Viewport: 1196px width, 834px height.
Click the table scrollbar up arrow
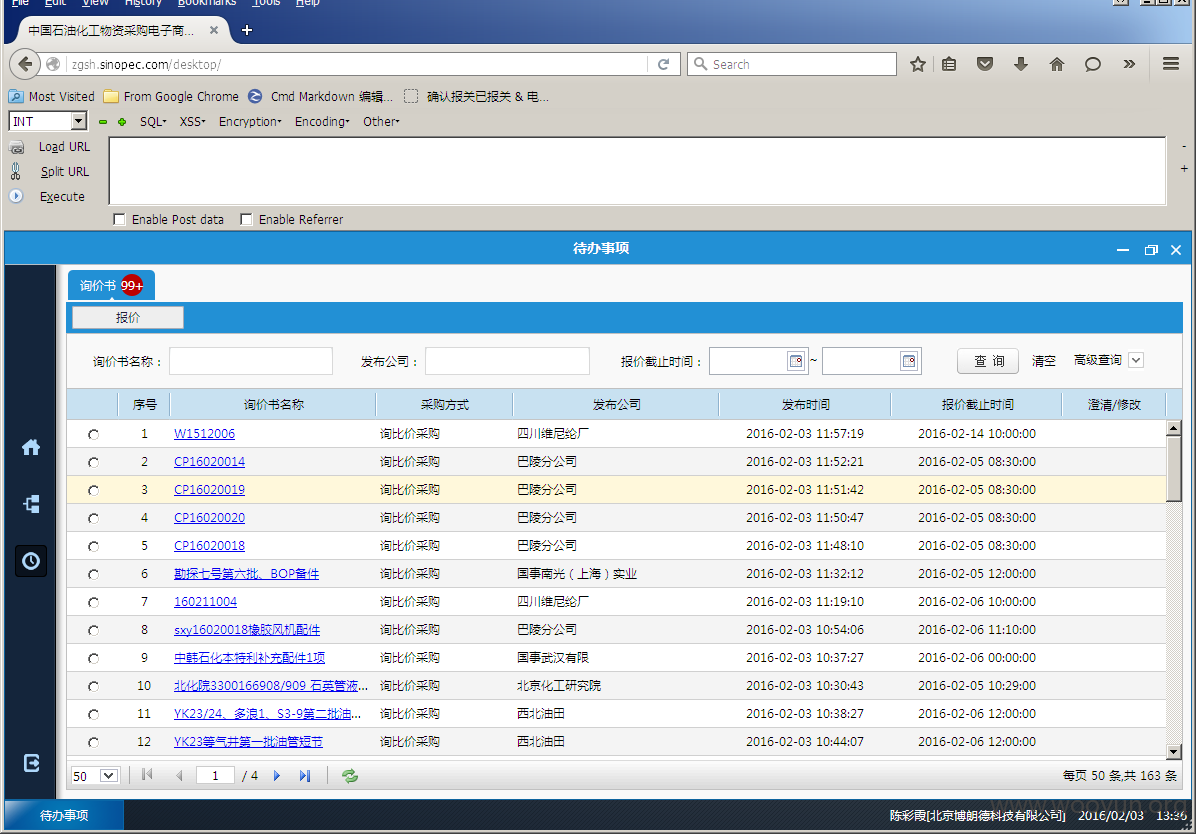(1174, 428)
